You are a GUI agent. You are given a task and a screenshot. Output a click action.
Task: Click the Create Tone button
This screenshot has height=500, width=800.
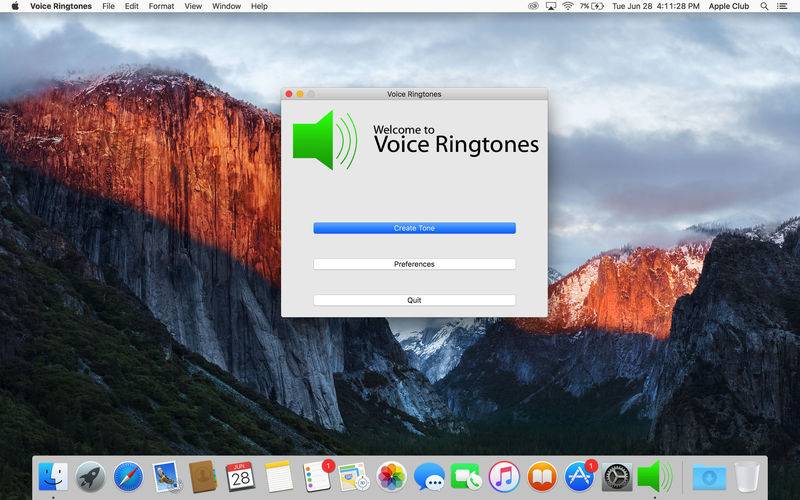click(x=414, y=228)
